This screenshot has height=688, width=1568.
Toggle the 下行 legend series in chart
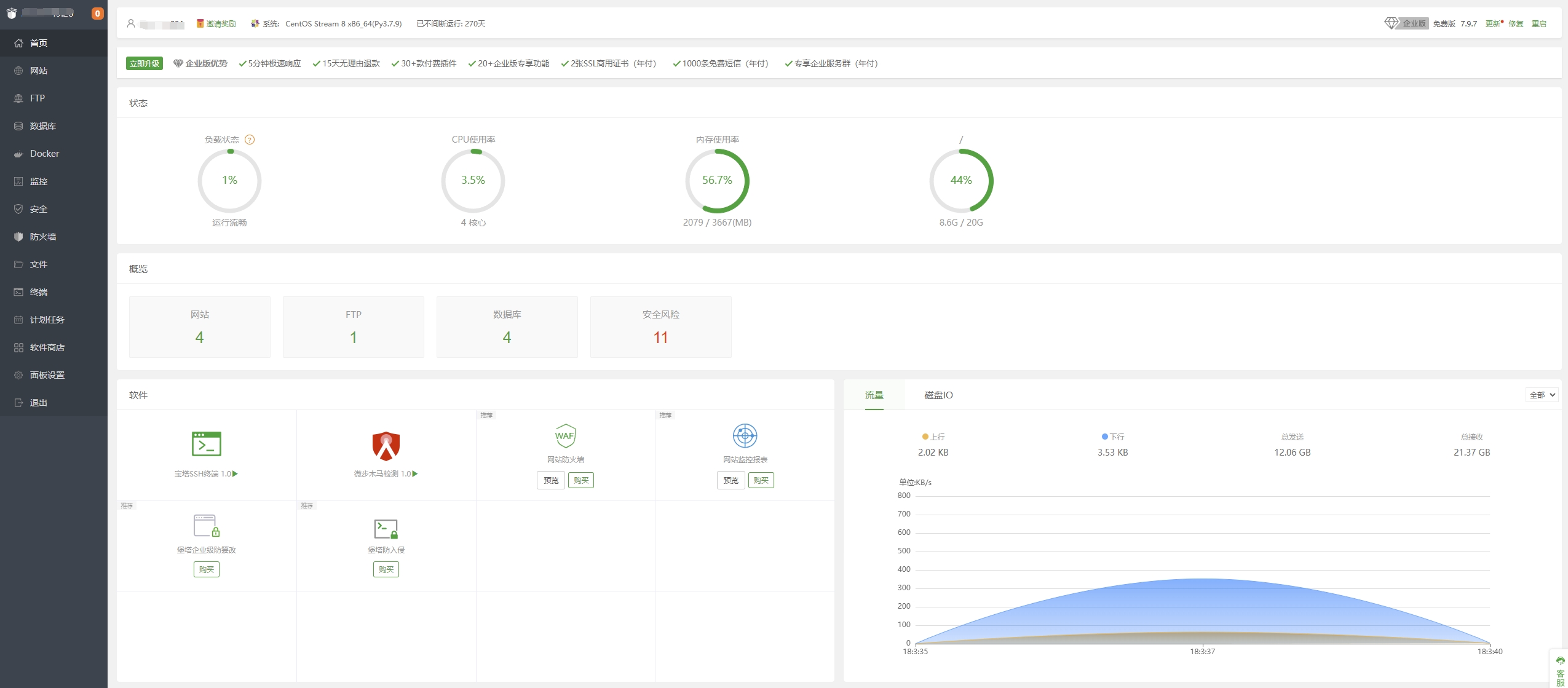pos(1112,437)
